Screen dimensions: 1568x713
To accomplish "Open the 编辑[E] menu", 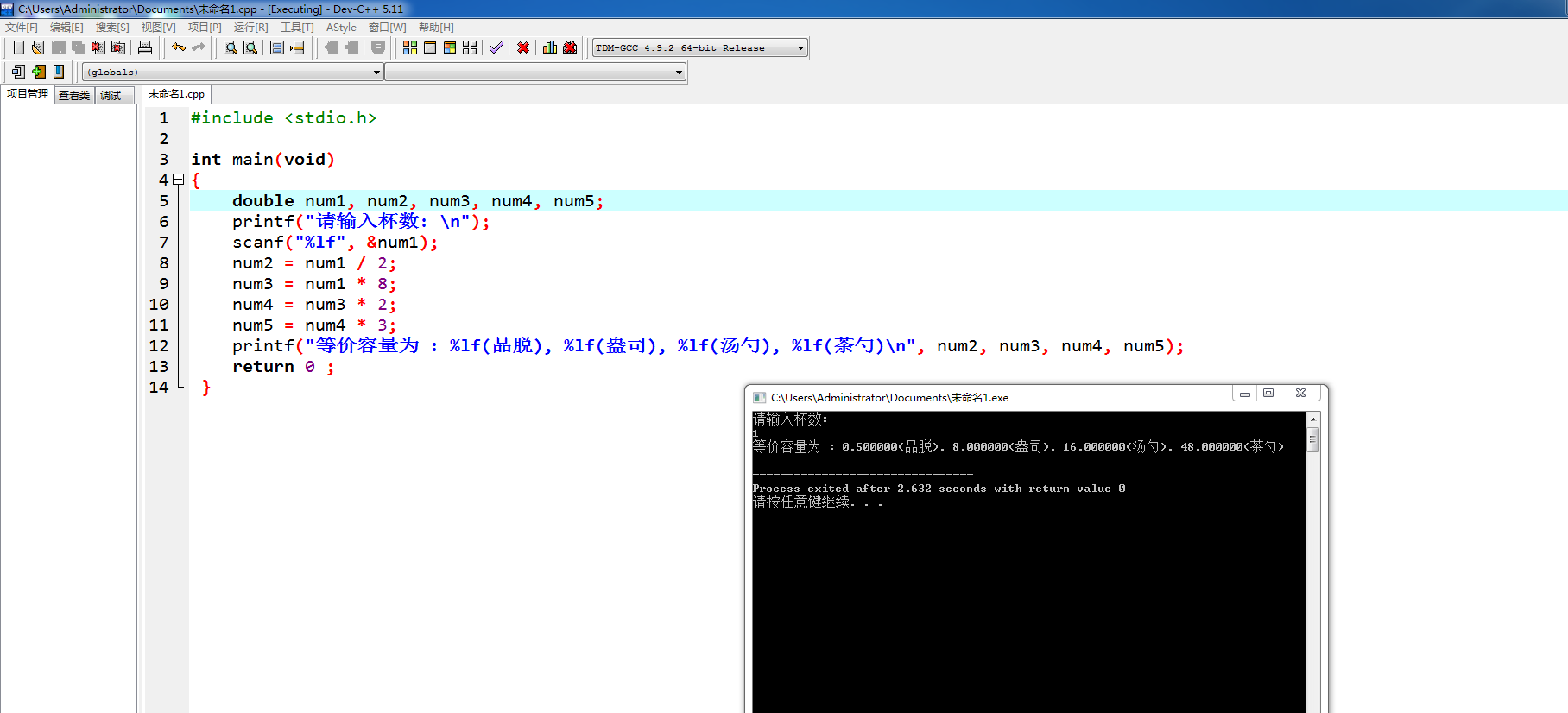I will [x=66, y=28].
